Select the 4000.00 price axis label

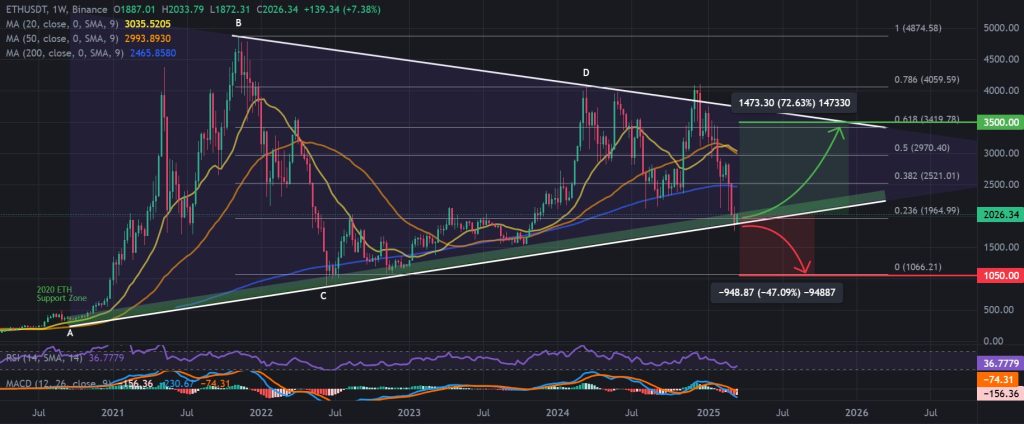pyautogui.click(x=1000, y=91)
